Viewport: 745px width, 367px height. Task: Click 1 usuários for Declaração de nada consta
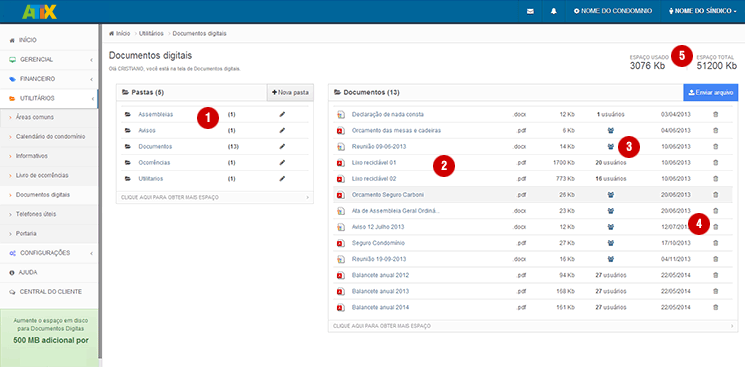(x=611, y=115)
